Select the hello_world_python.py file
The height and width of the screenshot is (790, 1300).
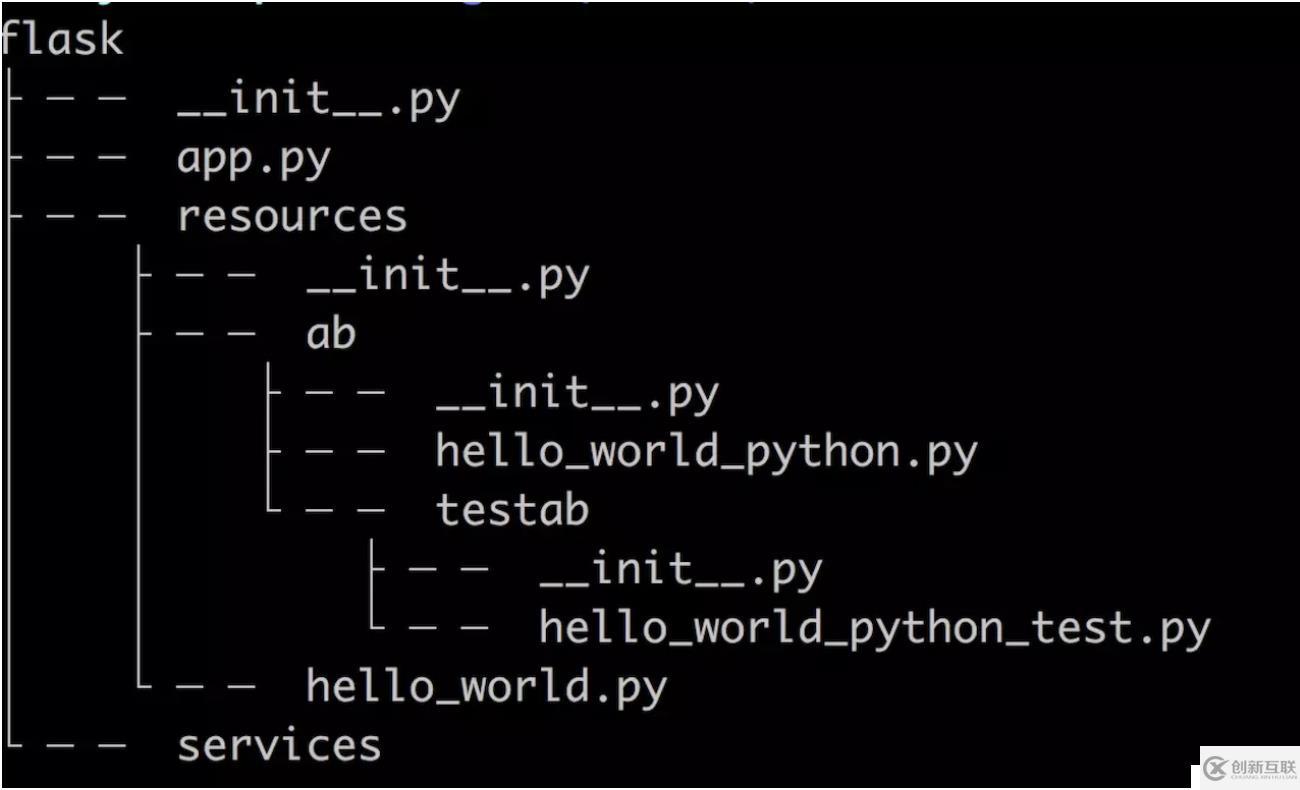706,453
